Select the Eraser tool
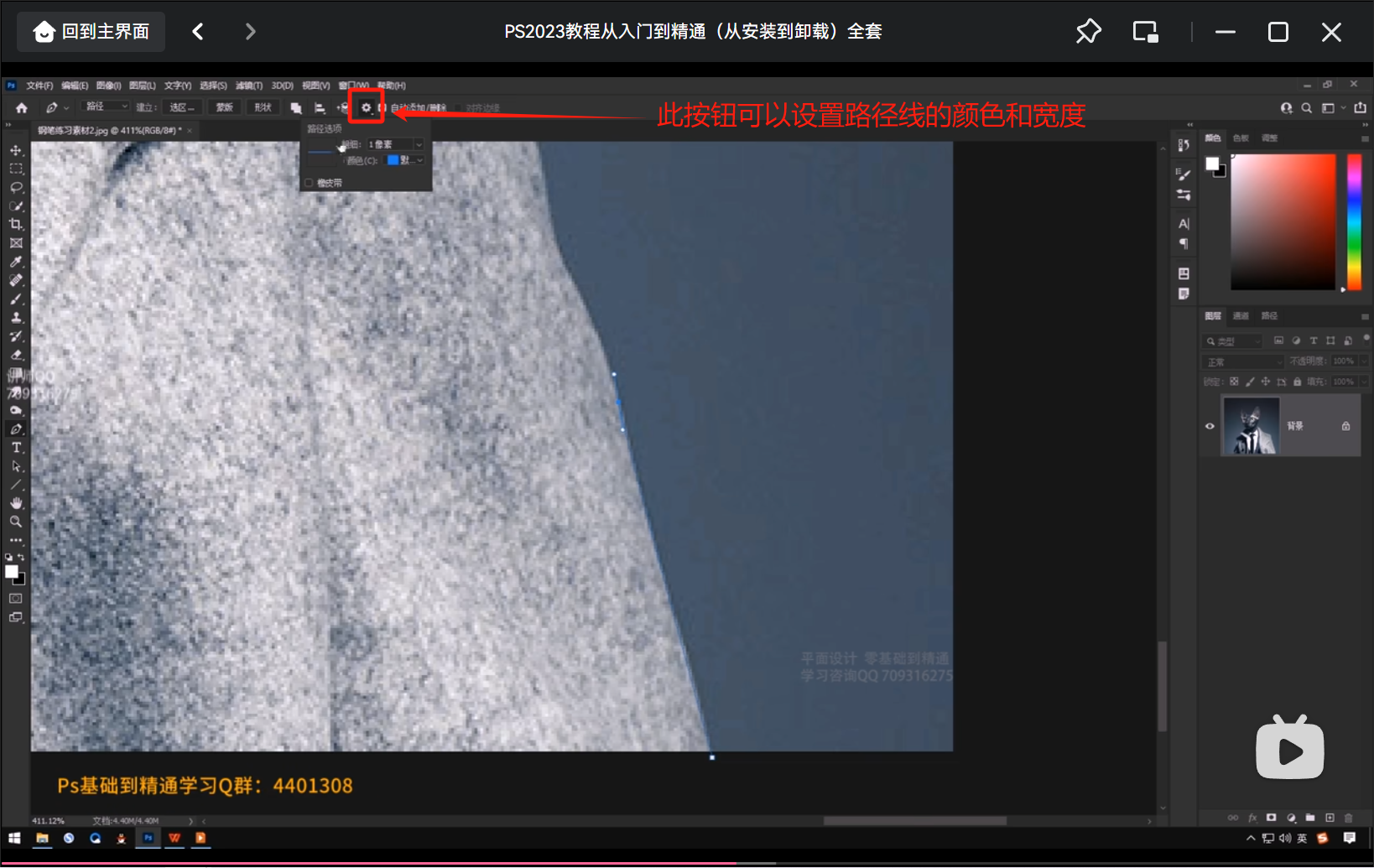The width and height of the screenshot is (1374, 868). click(x=16, y=355)
